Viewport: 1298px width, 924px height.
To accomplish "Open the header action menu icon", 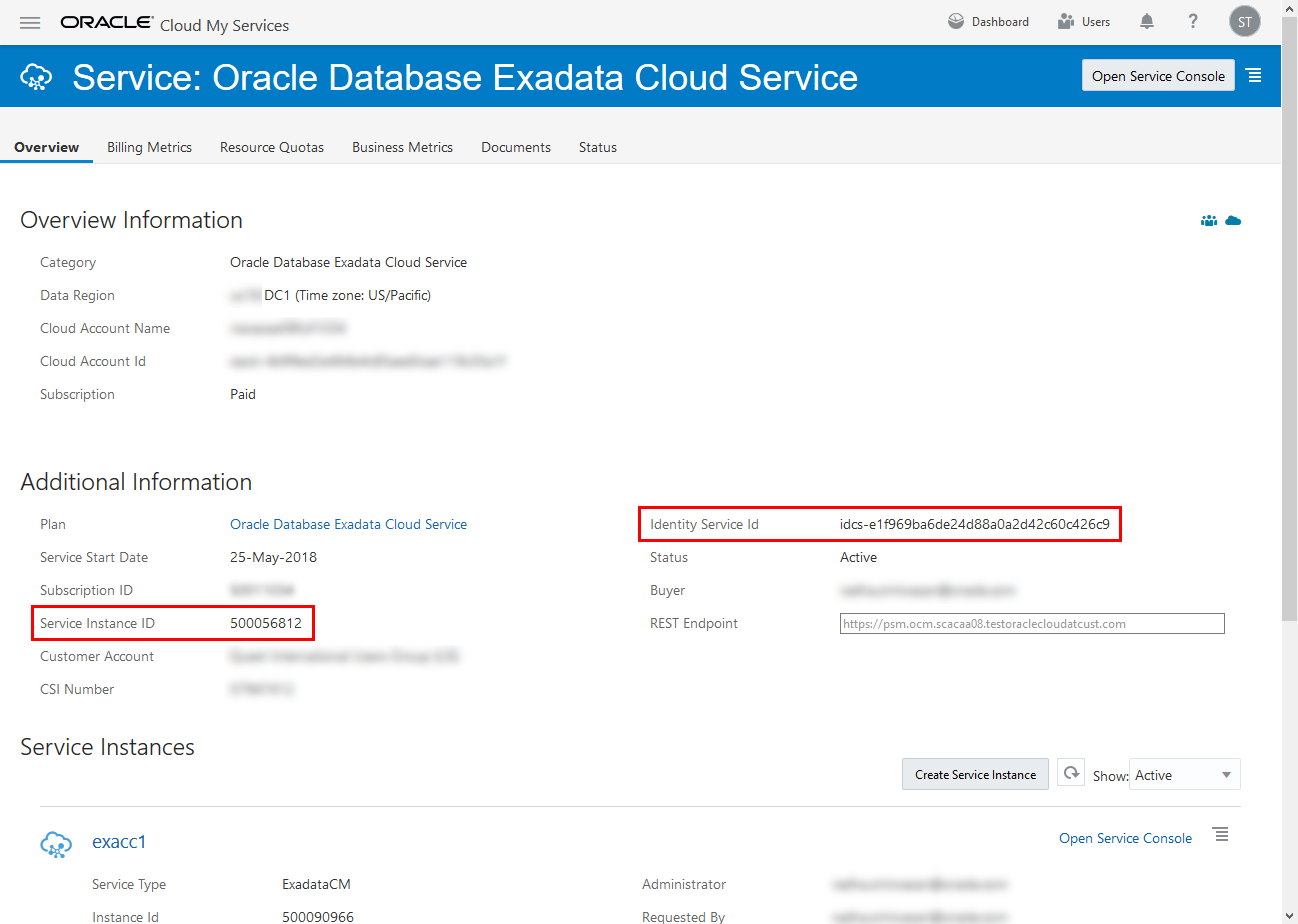I will tap(1254, 76).
